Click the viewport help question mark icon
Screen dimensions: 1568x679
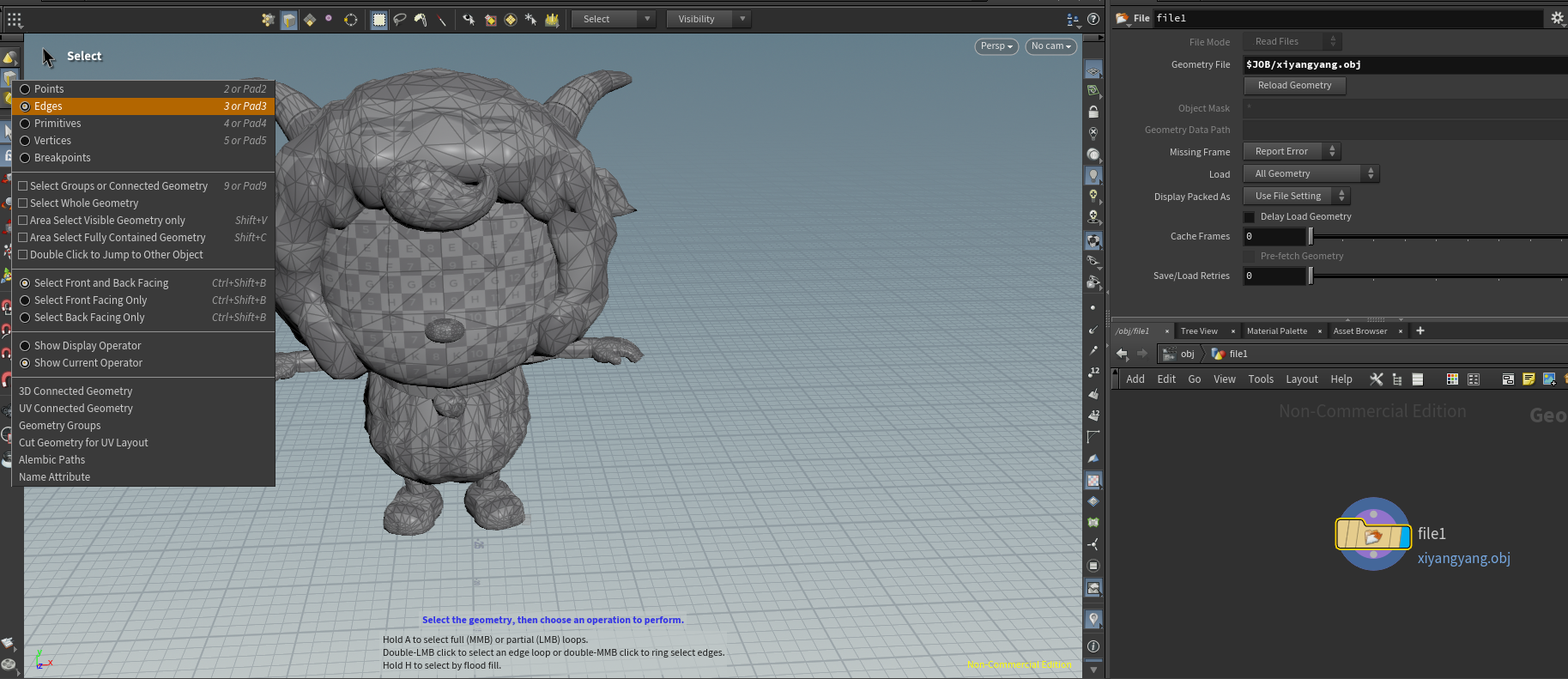tap(1093, 19)
